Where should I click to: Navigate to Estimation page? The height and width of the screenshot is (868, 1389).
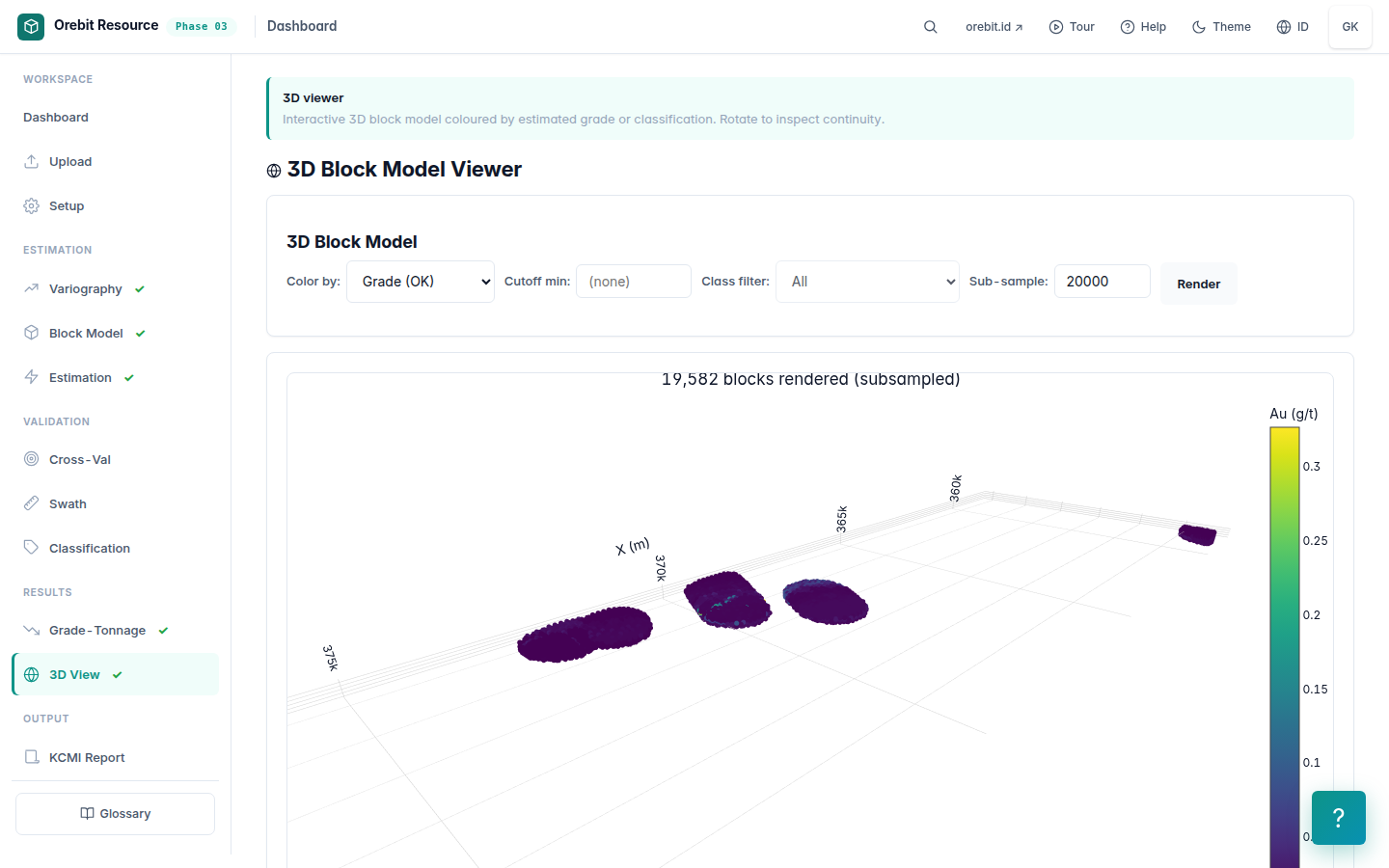pos(116,377)
